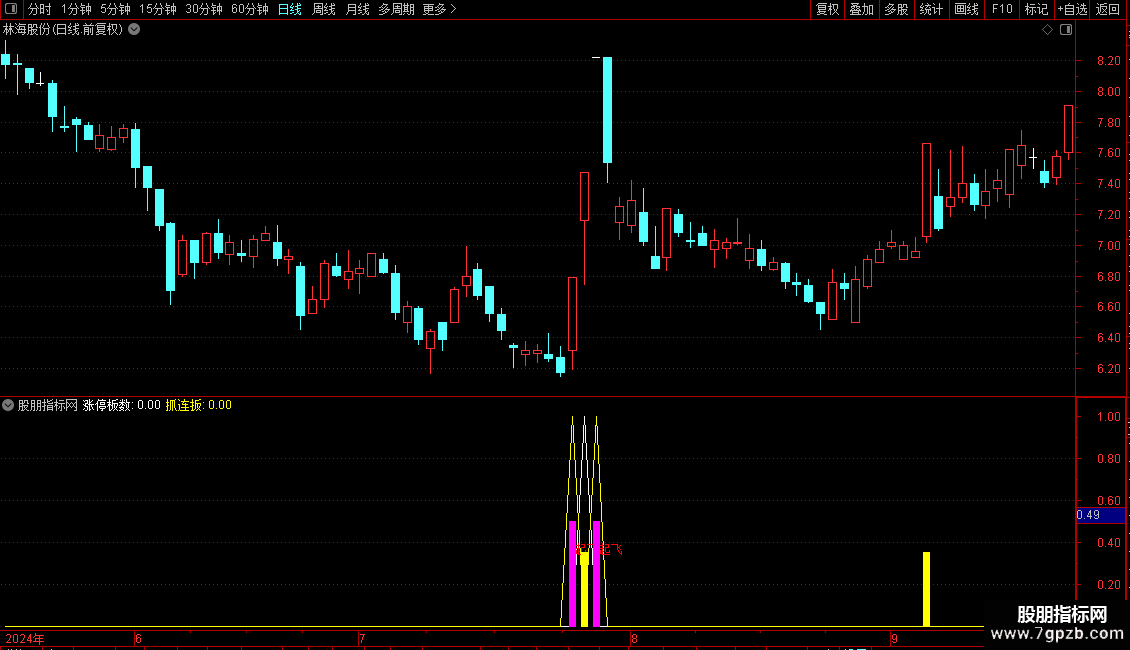This screenshot has width=1130, height=650.
Task: Click the 8.20 price axis label
Action: (1108, 61)
